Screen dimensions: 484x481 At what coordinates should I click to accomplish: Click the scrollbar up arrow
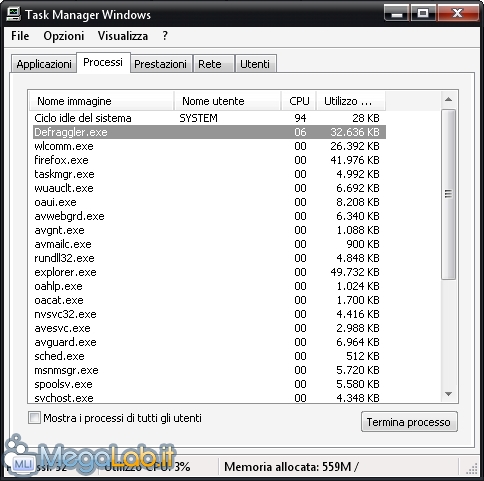click(448, 99)
